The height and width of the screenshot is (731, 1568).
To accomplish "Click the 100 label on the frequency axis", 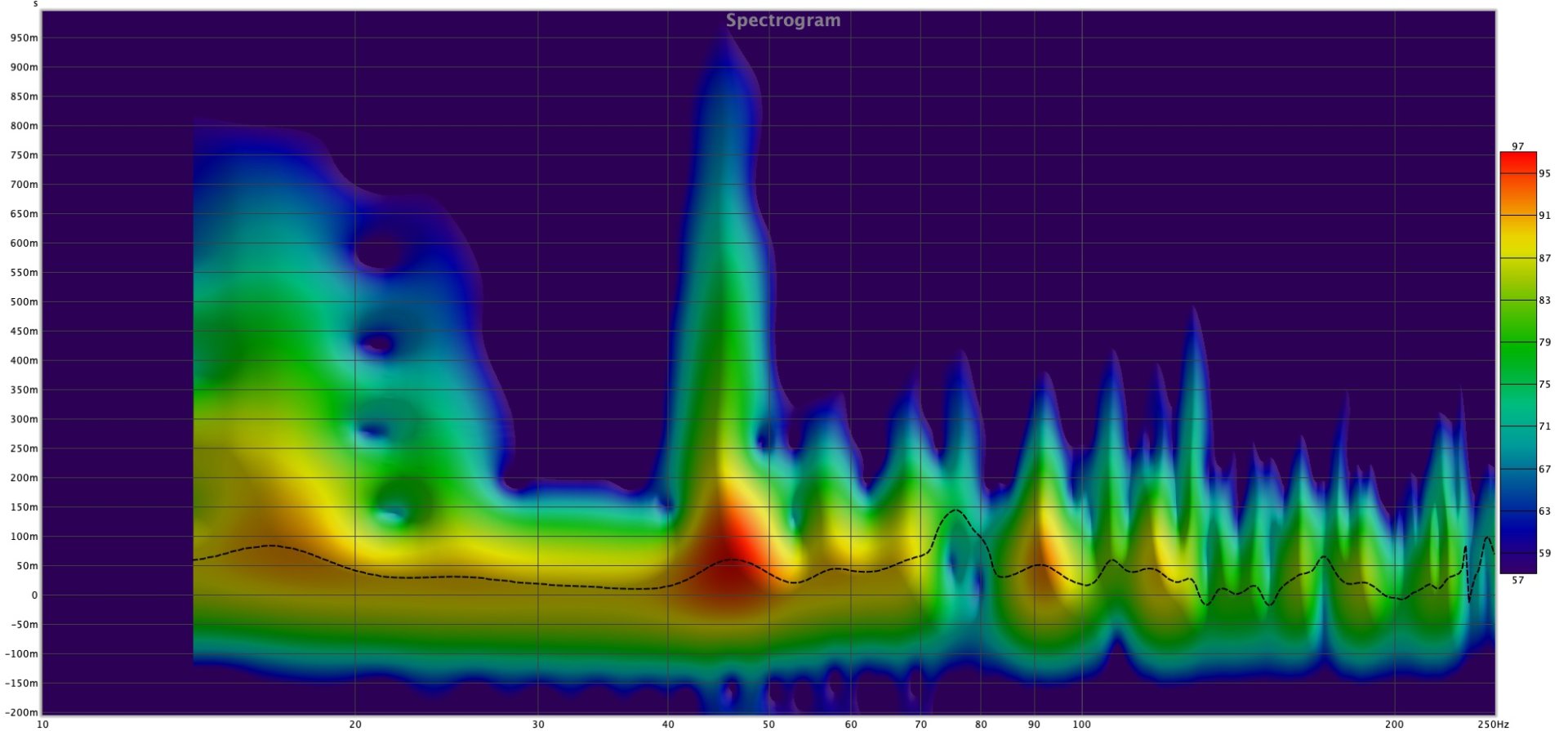I will click(1081, 724).
